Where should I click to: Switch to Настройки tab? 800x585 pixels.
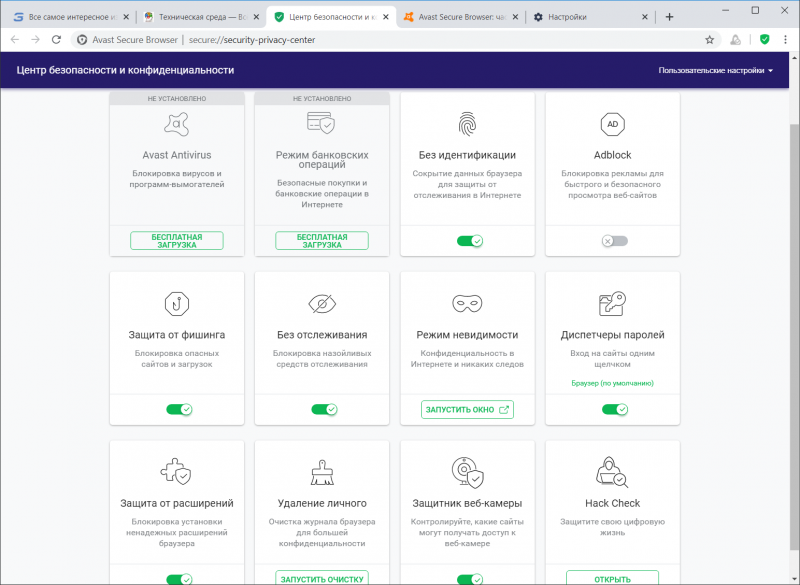pyautogui.click(x=589, y=17)
